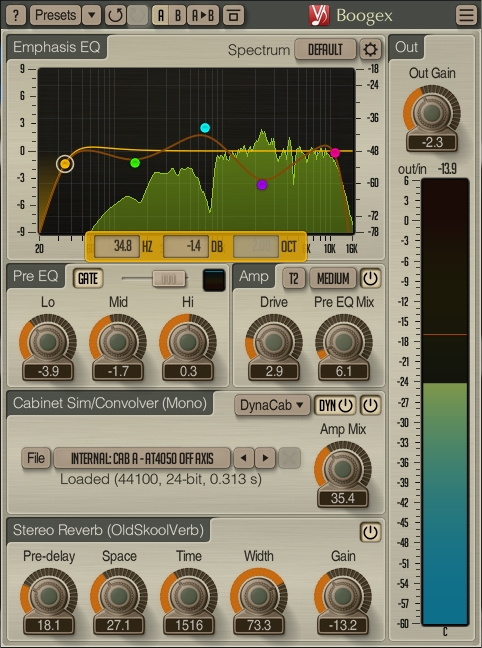Edit the Hi value 0.3
The image size is (482, 648).
point(188,372)
